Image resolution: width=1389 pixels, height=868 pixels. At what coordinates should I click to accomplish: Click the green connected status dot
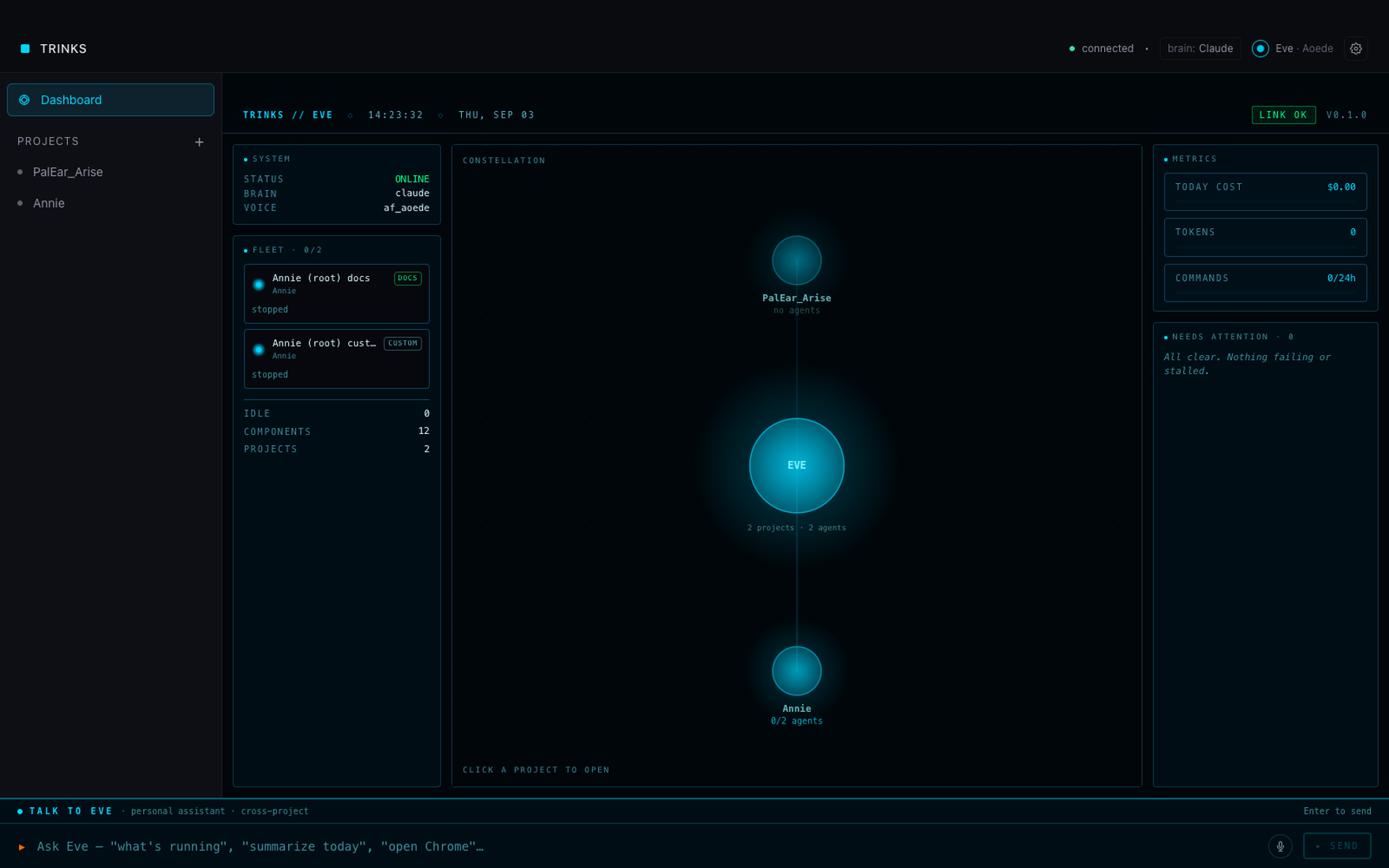coord(1072,49)
